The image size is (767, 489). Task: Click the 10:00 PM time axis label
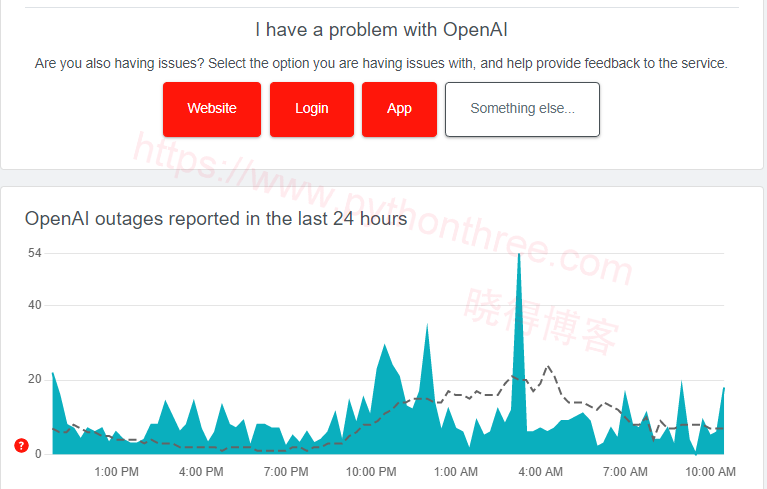371,472
